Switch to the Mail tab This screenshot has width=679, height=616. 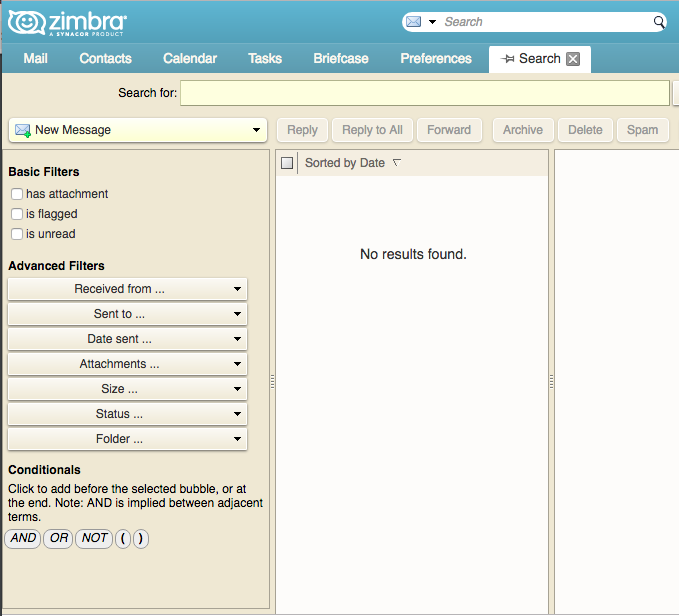pyautogui.click(x=36, y=58)
